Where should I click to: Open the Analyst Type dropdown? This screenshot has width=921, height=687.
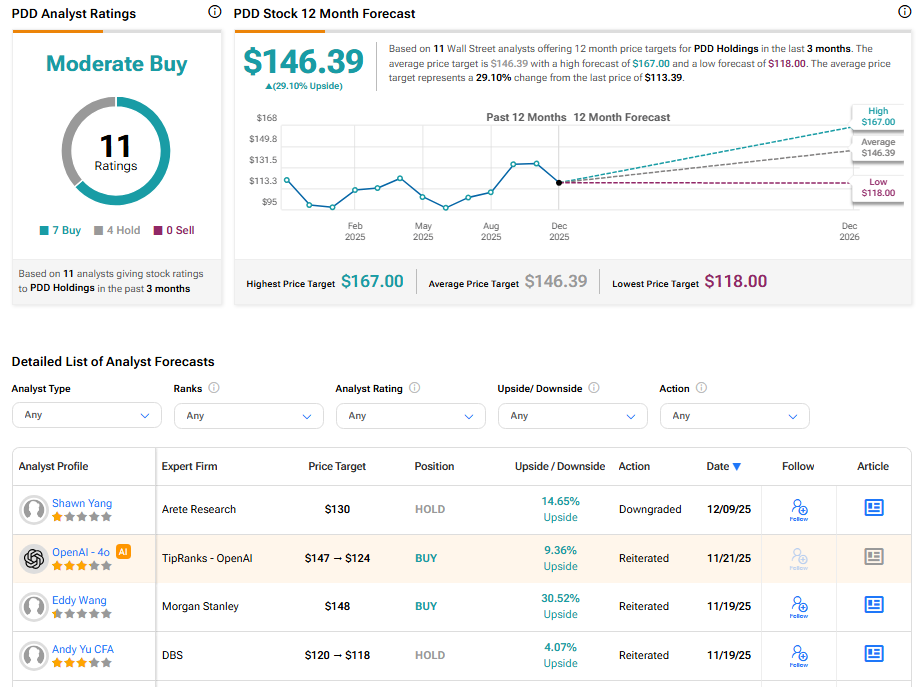[86, 416]
